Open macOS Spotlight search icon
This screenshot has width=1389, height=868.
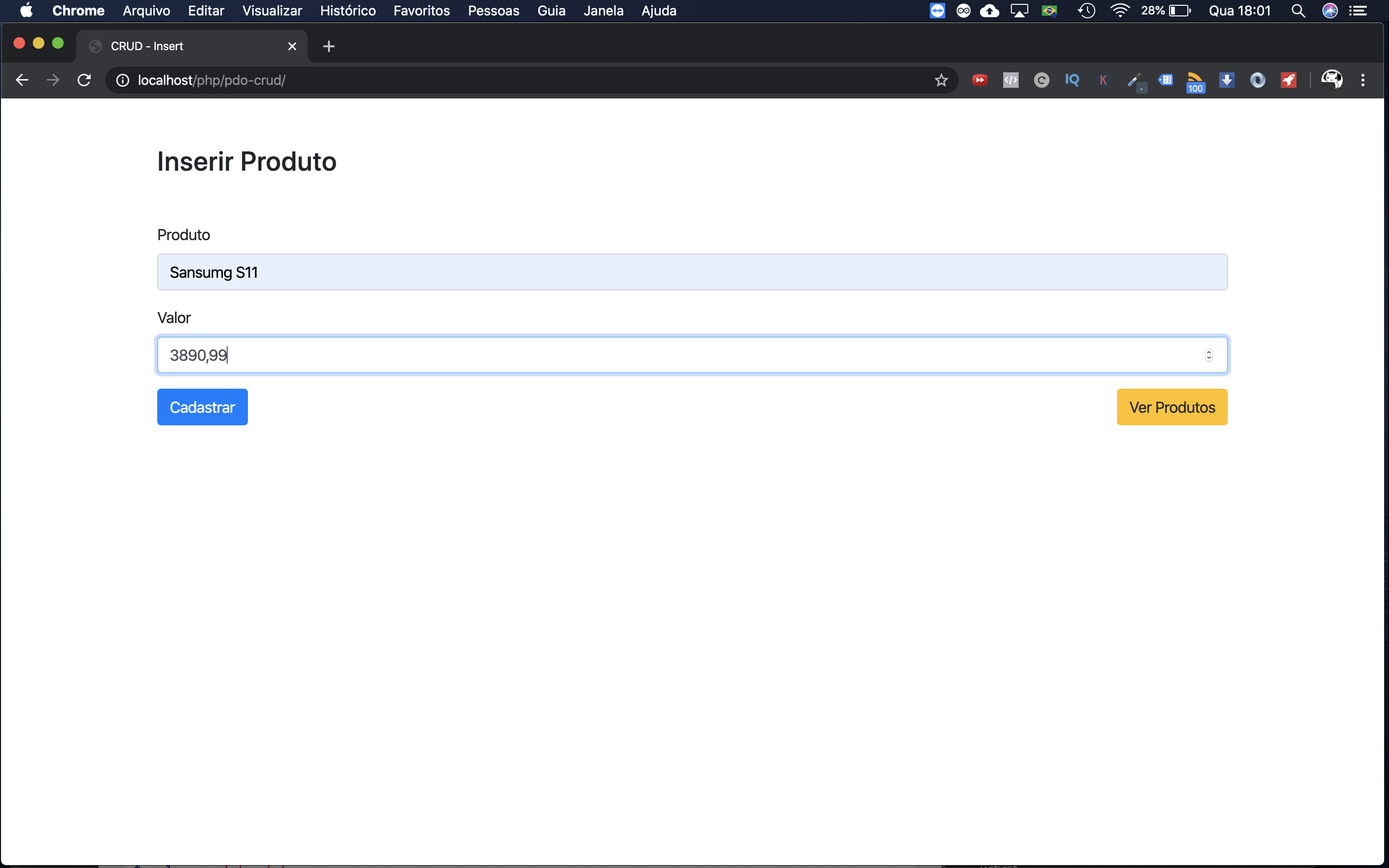tap(1298, 11)
